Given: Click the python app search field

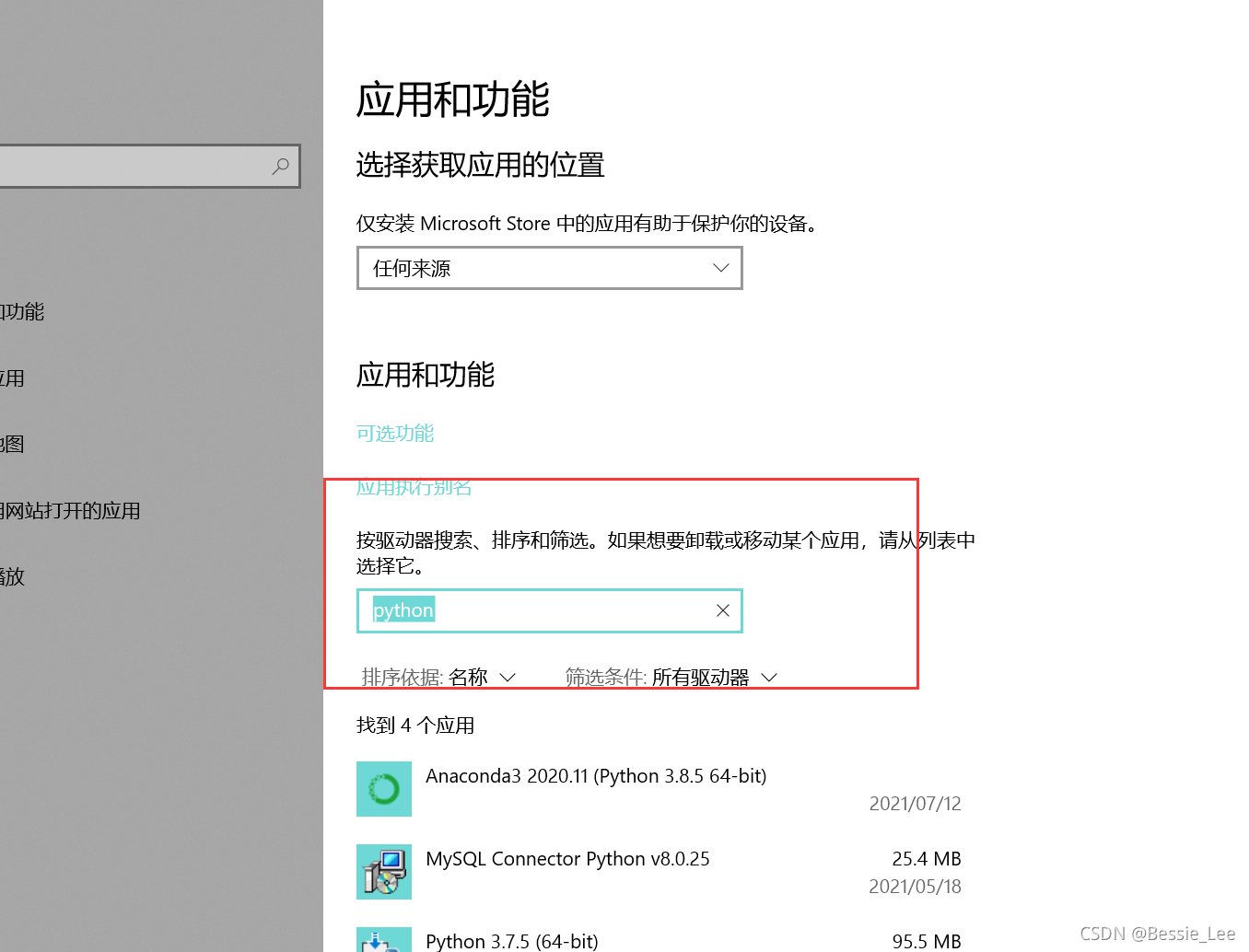Looking at the screenshot, I should pyautogui.click(x=550, y=610).
